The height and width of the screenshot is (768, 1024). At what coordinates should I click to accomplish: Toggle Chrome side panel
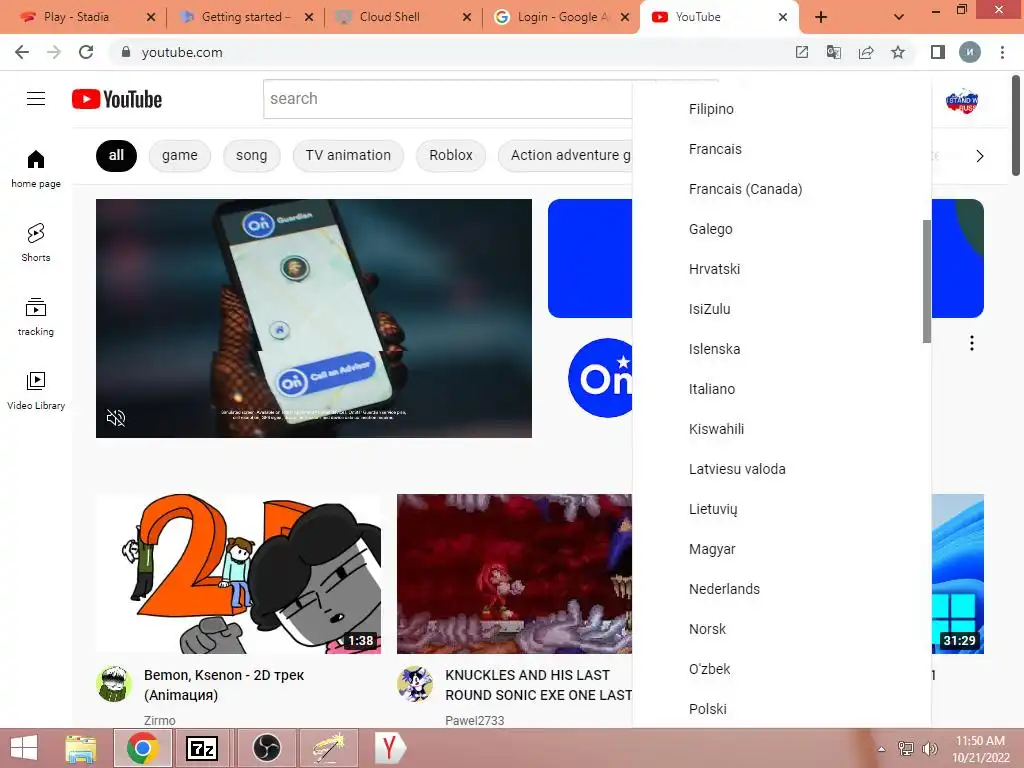click(938, 52)
